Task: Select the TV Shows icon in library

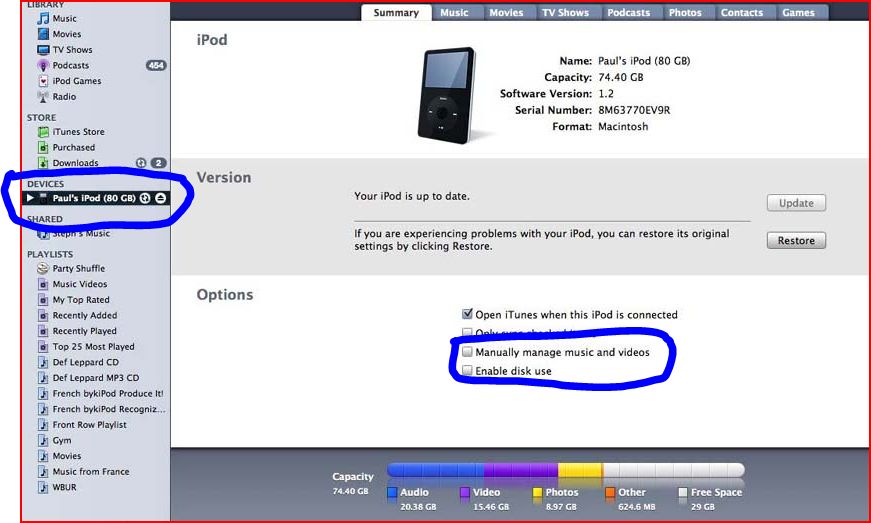Action: [x=43, y=50]
